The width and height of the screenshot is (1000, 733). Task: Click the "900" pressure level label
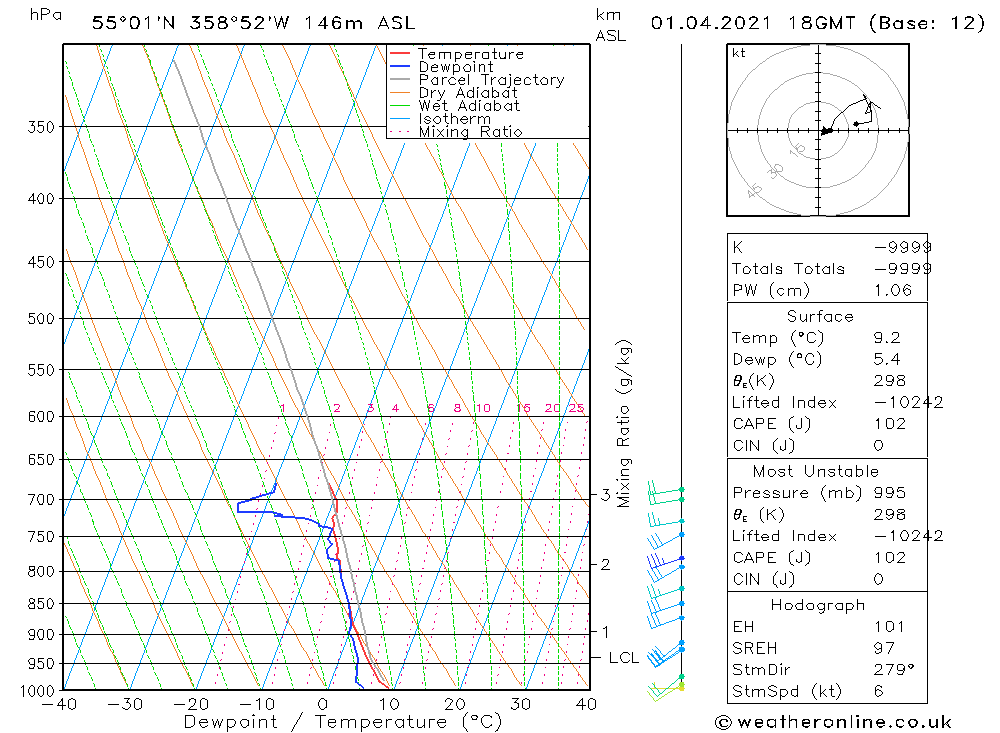point(41,634)
